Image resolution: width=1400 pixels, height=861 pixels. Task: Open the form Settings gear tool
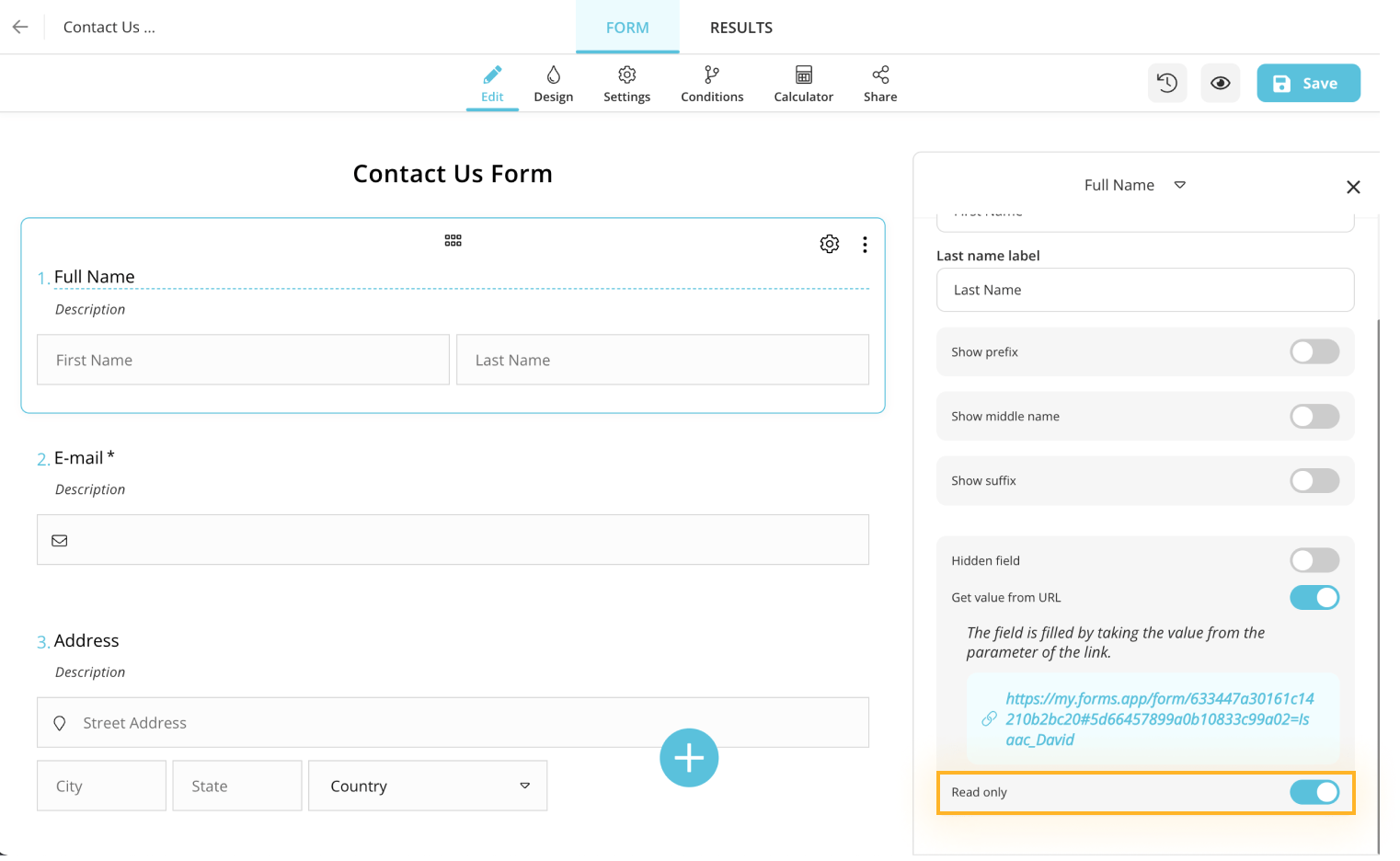[626, 85]
